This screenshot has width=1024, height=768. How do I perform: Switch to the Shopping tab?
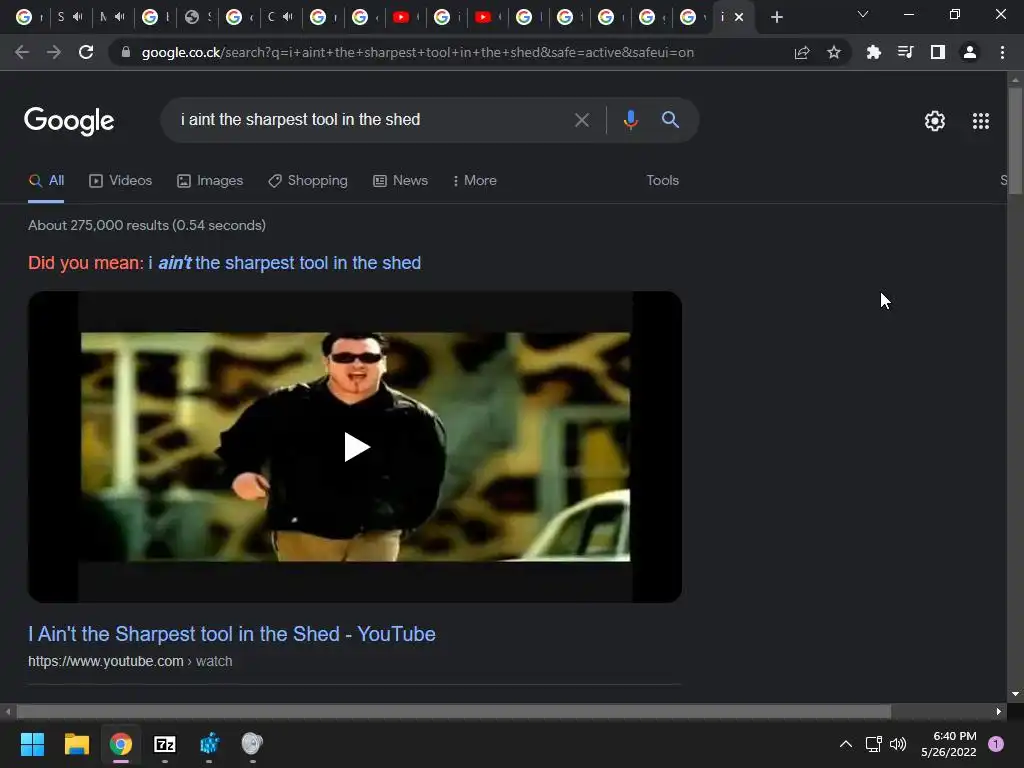(x=308, y=181)
